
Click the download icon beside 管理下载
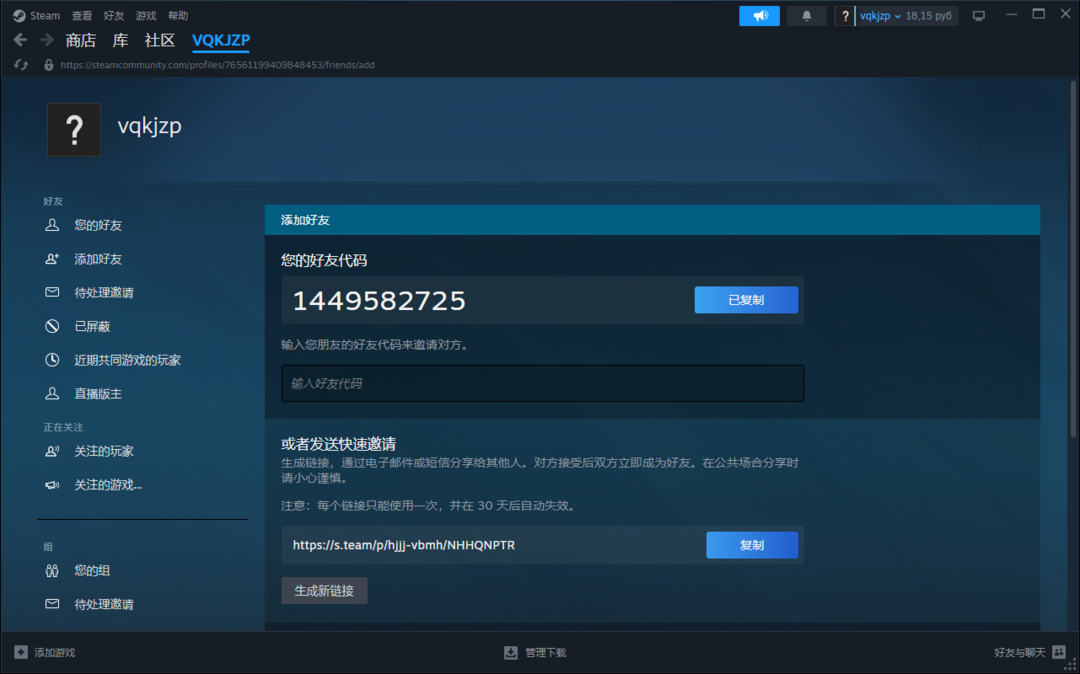[x=510, y=653]
